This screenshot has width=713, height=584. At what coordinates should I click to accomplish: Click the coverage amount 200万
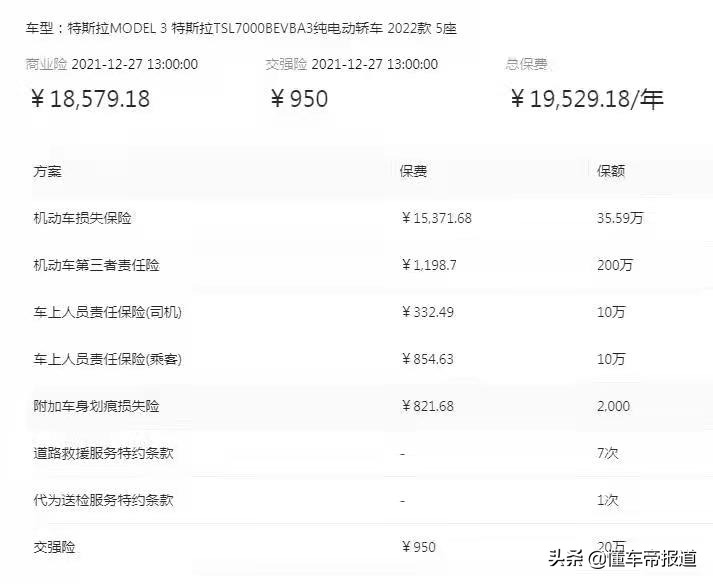[x=615, y=265]
